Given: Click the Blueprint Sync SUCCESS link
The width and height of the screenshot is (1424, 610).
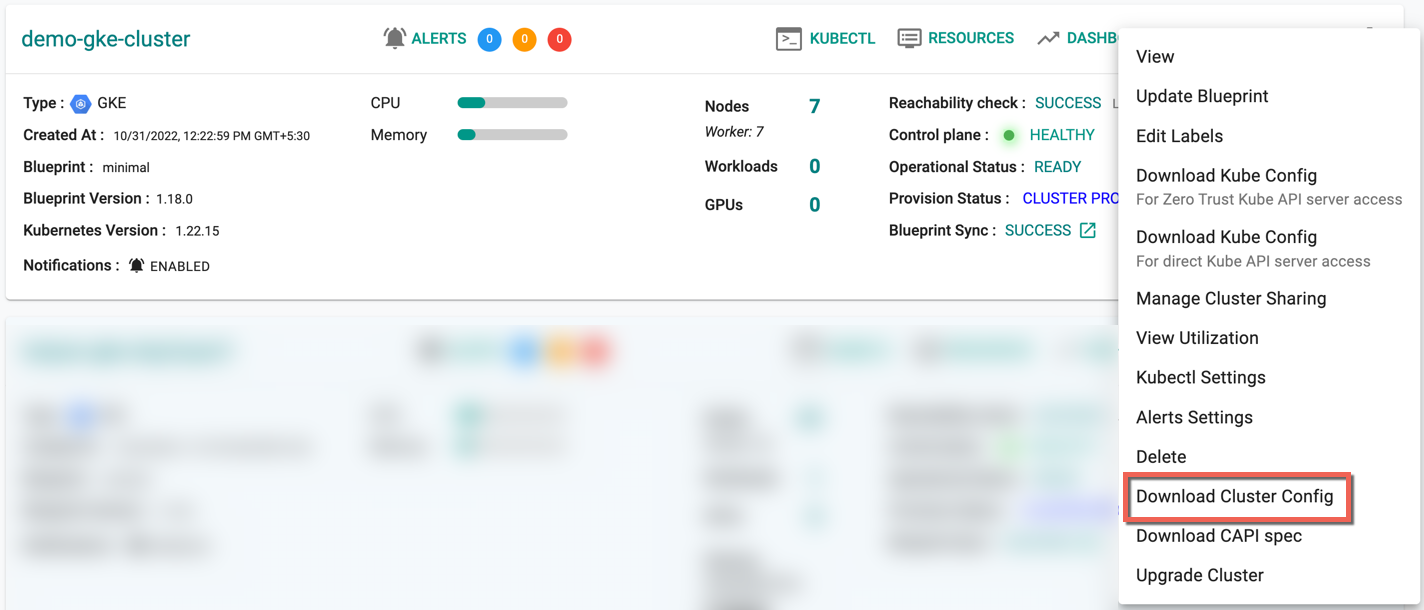Looking at the screenshot, I should [1038, 230].
